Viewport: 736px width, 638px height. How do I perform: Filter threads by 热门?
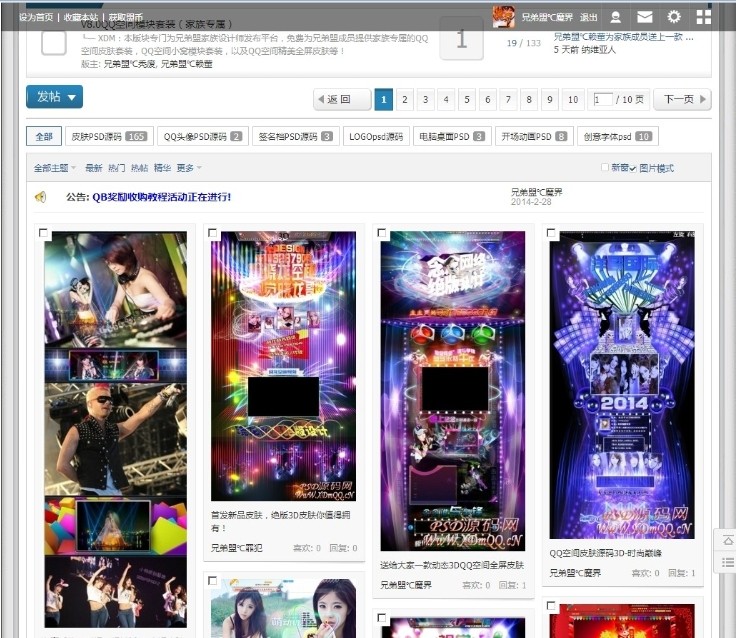tap(116, 168)
